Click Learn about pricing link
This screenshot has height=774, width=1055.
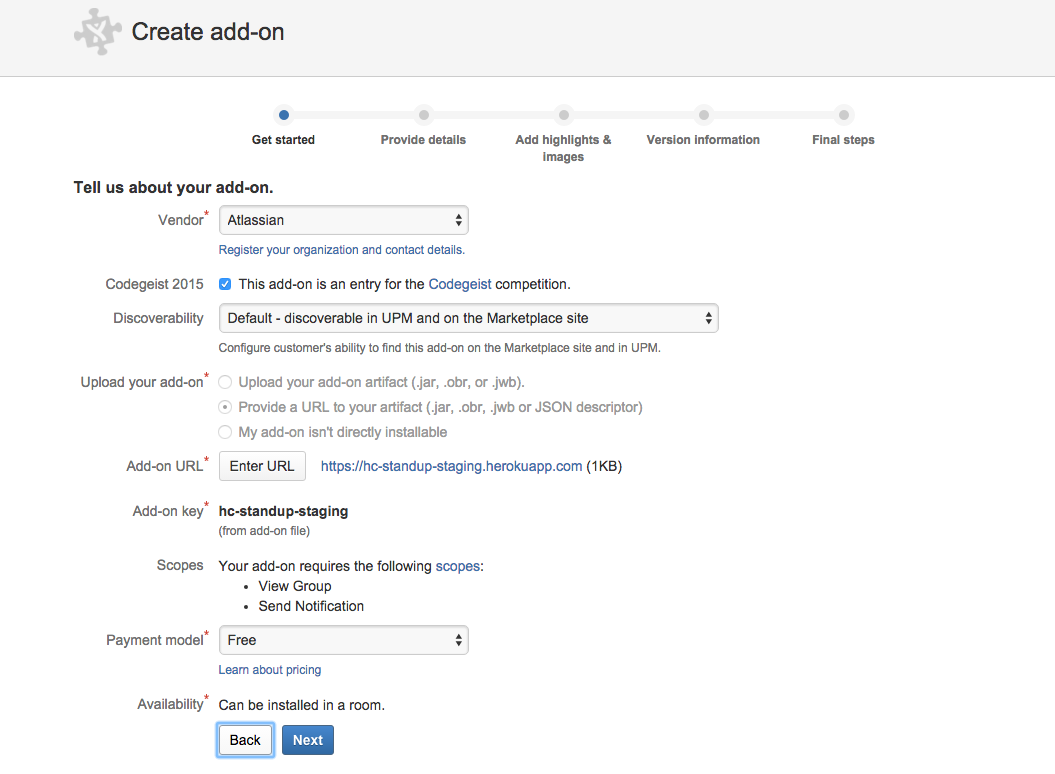click(x=270, y=670)
